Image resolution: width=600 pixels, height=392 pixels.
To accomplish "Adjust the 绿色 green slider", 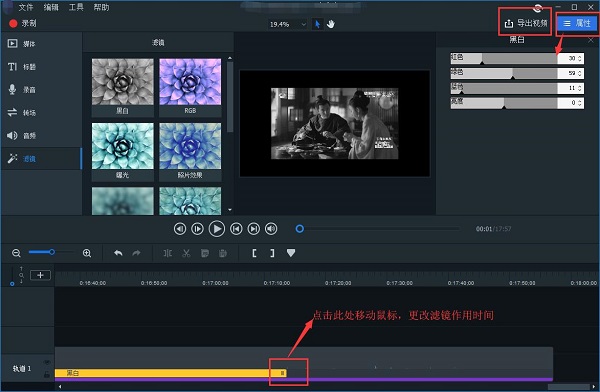I will [x=504, y=73].
